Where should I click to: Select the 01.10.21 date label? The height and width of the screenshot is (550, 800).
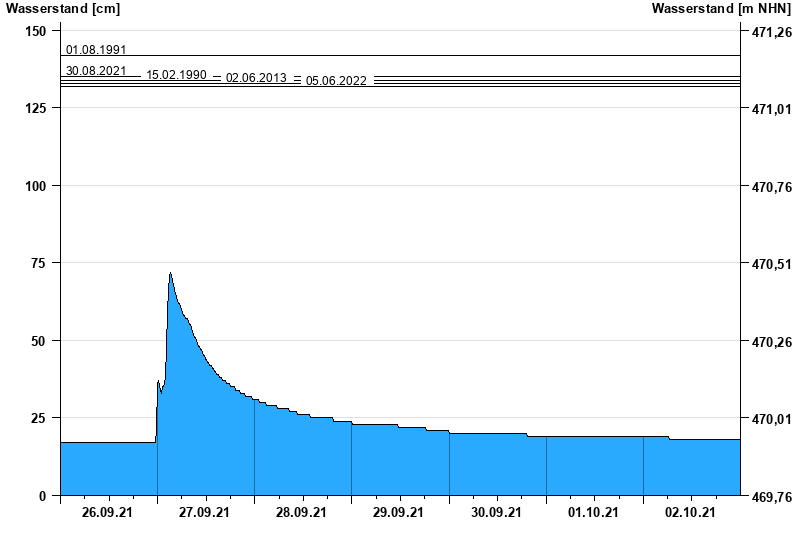(x=594, y=513)
